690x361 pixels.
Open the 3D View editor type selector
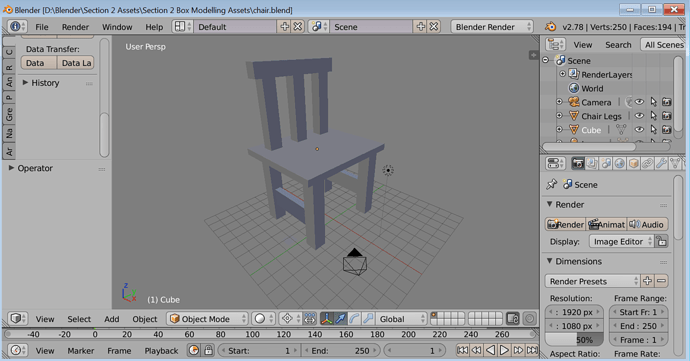coord(18,318)
